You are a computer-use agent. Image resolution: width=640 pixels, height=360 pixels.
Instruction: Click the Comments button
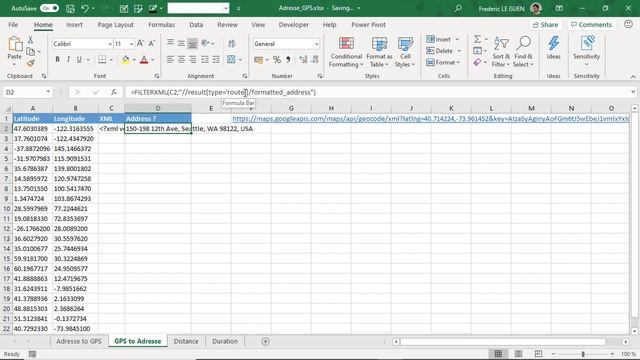coord(591,24)
